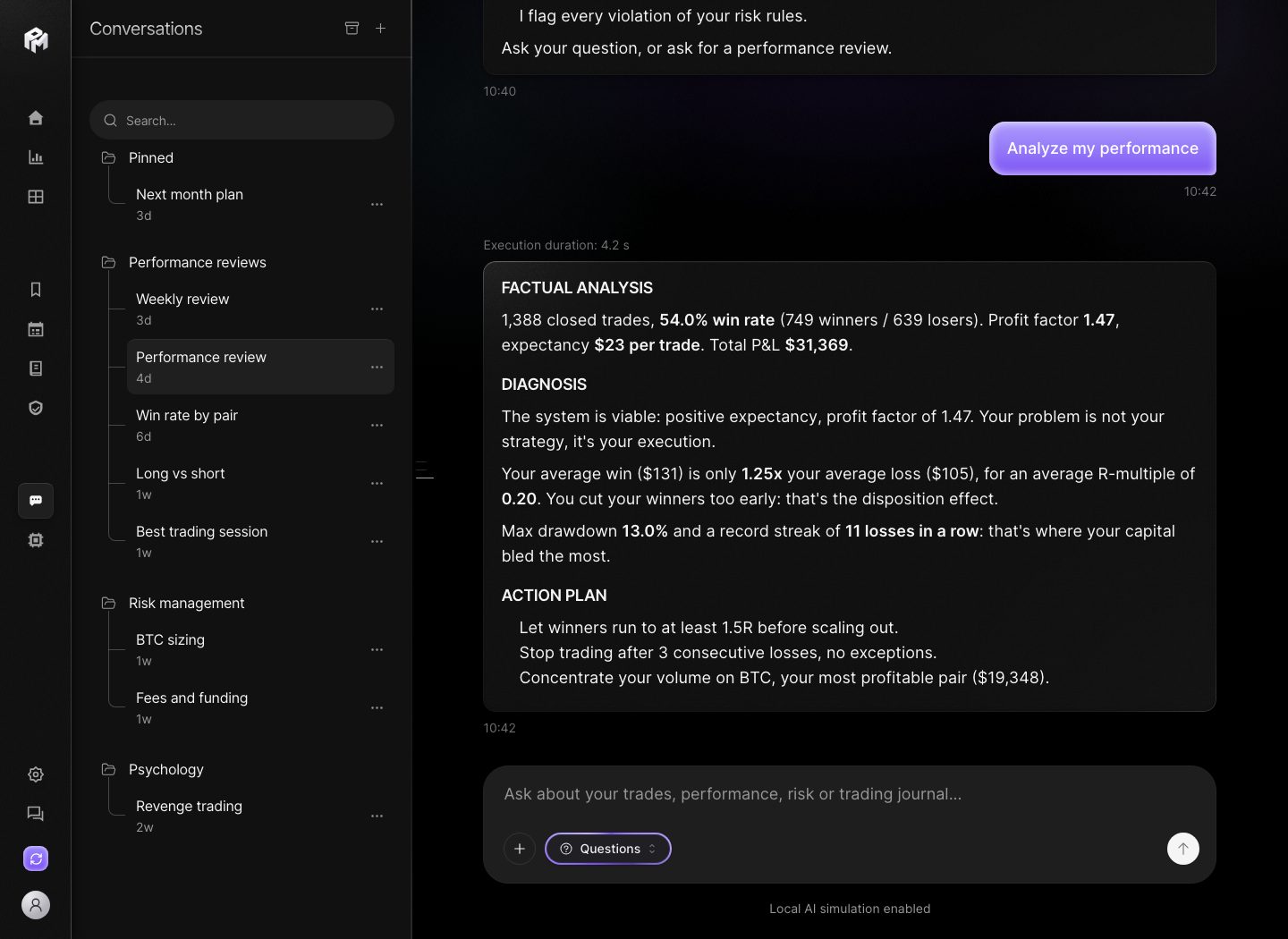
Task: Open the journal notebook icon
Action: click(36, 368)
